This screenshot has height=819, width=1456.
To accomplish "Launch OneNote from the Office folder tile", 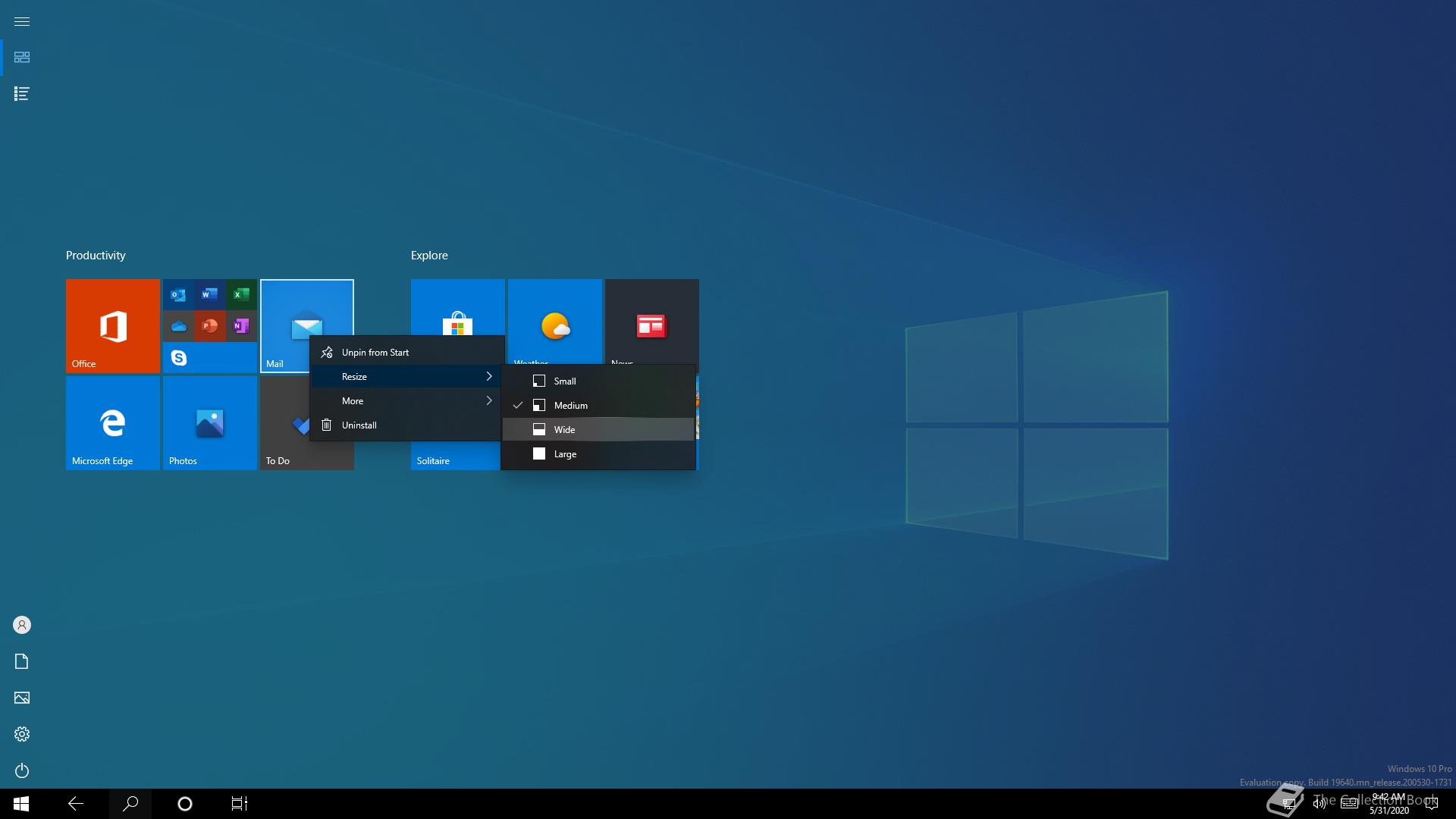I will (241, 326).
